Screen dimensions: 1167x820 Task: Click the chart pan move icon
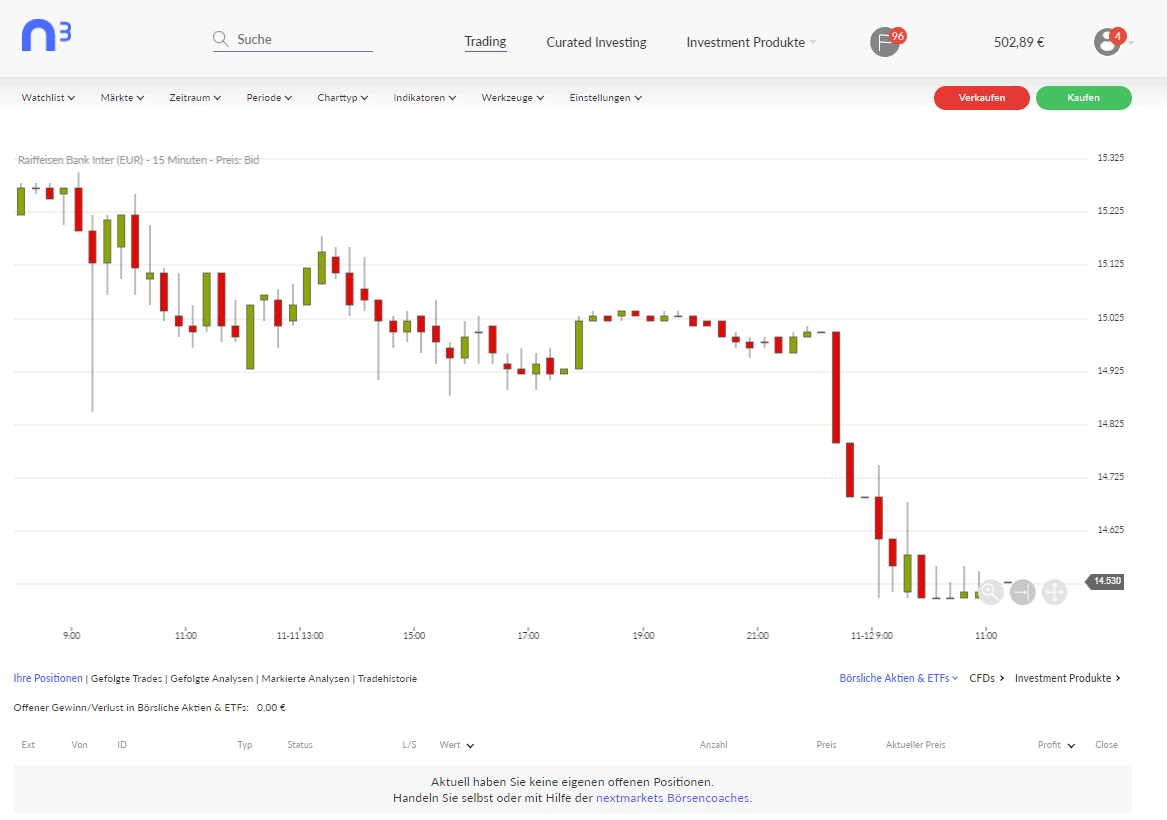click(1055, 592)
